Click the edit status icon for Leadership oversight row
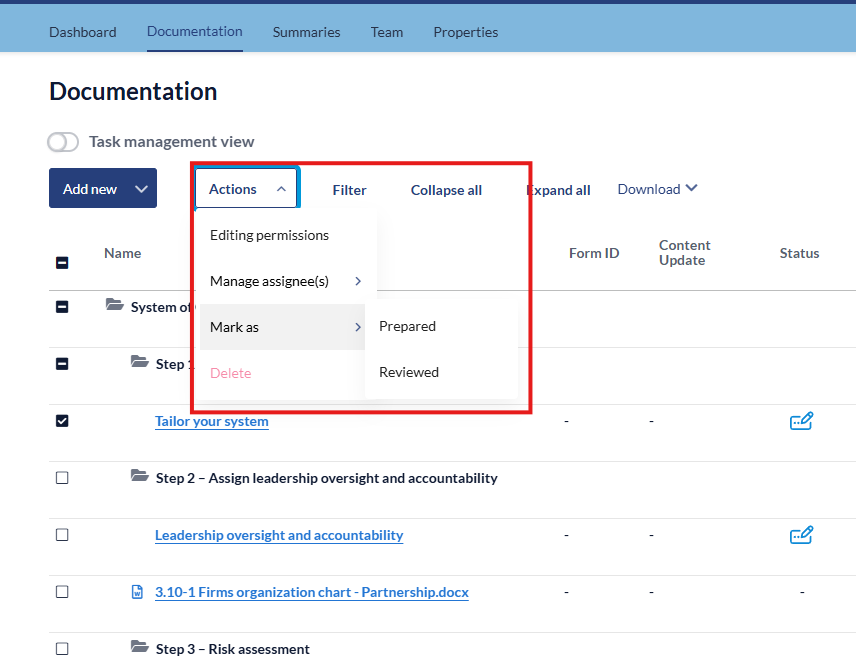 (800, 535)
